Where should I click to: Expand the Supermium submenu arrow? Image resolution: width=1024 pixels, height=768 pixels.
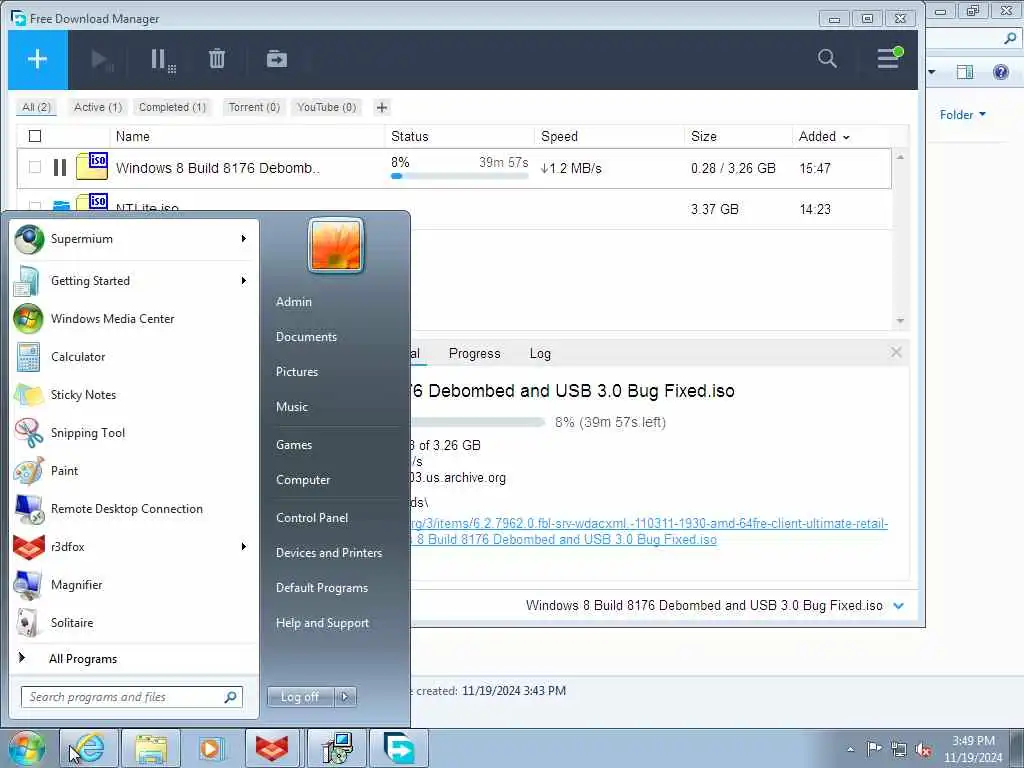point(244,238)
